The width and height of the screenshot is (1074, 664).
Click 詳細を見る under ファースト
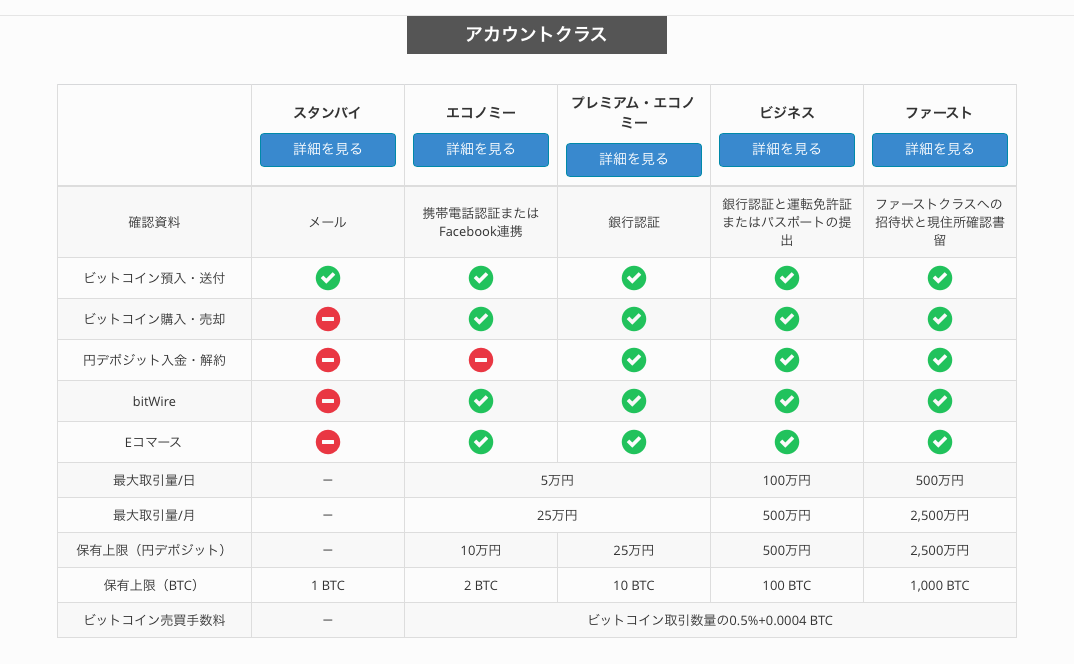(939, 149)
